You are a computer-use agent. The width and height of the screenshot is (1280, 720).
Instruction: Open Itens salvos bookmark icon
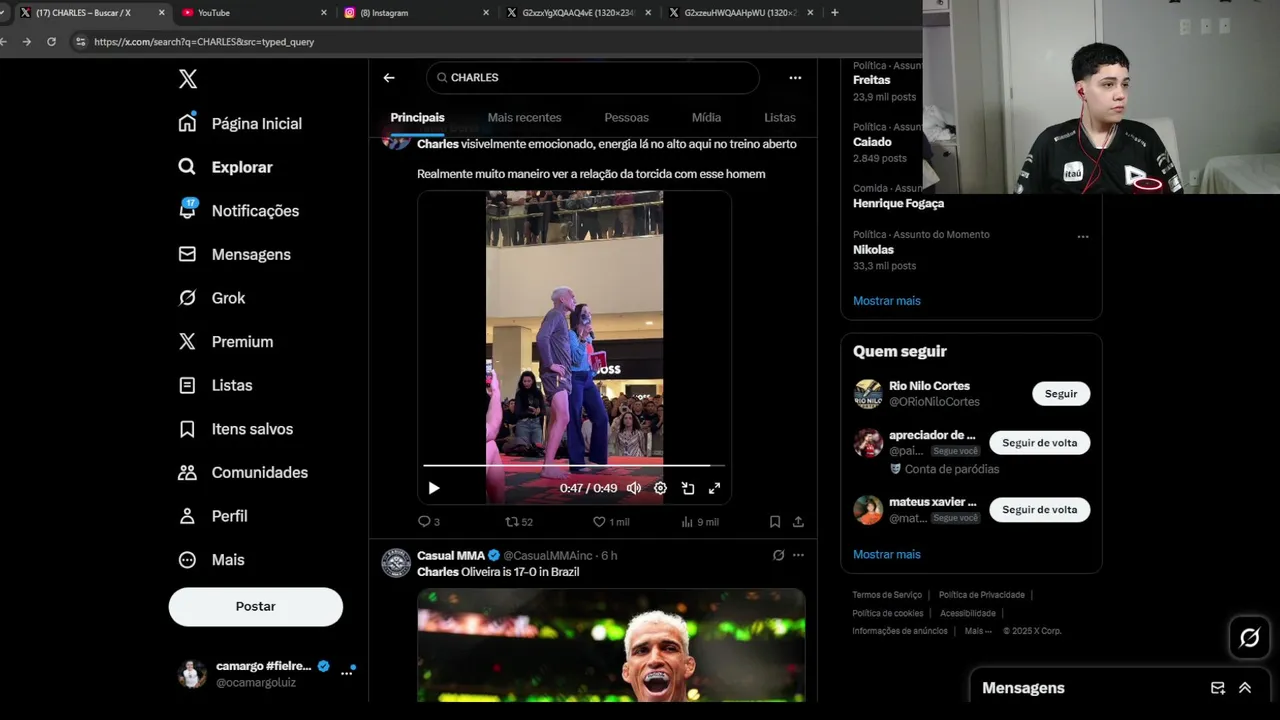click(x=187, y=429)
